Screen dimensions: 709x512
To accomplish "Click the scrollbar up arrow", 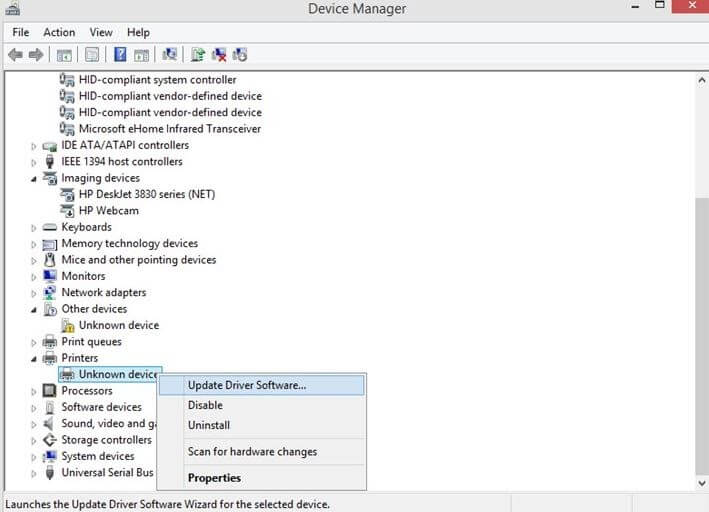I will [x=701, y=81].
